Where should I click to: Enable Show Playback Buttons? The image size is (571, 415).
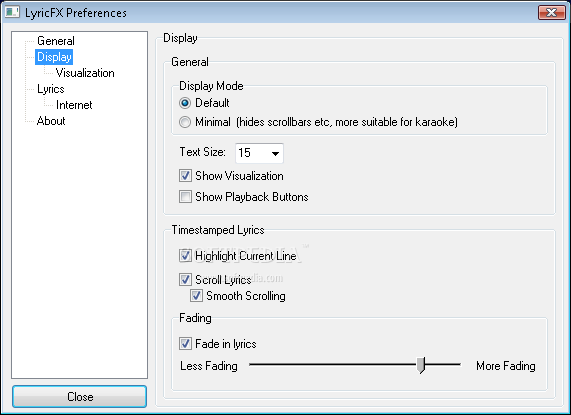(185, 197)
